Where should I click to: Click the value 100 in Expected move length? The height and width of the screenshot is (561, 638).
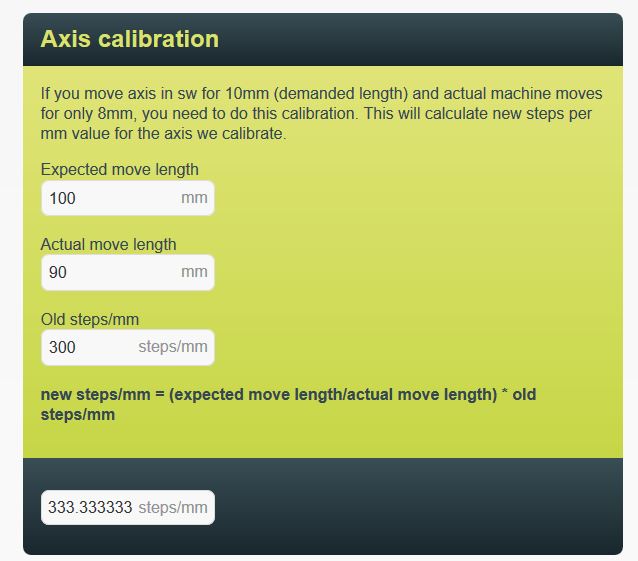(x=62, y=198)
